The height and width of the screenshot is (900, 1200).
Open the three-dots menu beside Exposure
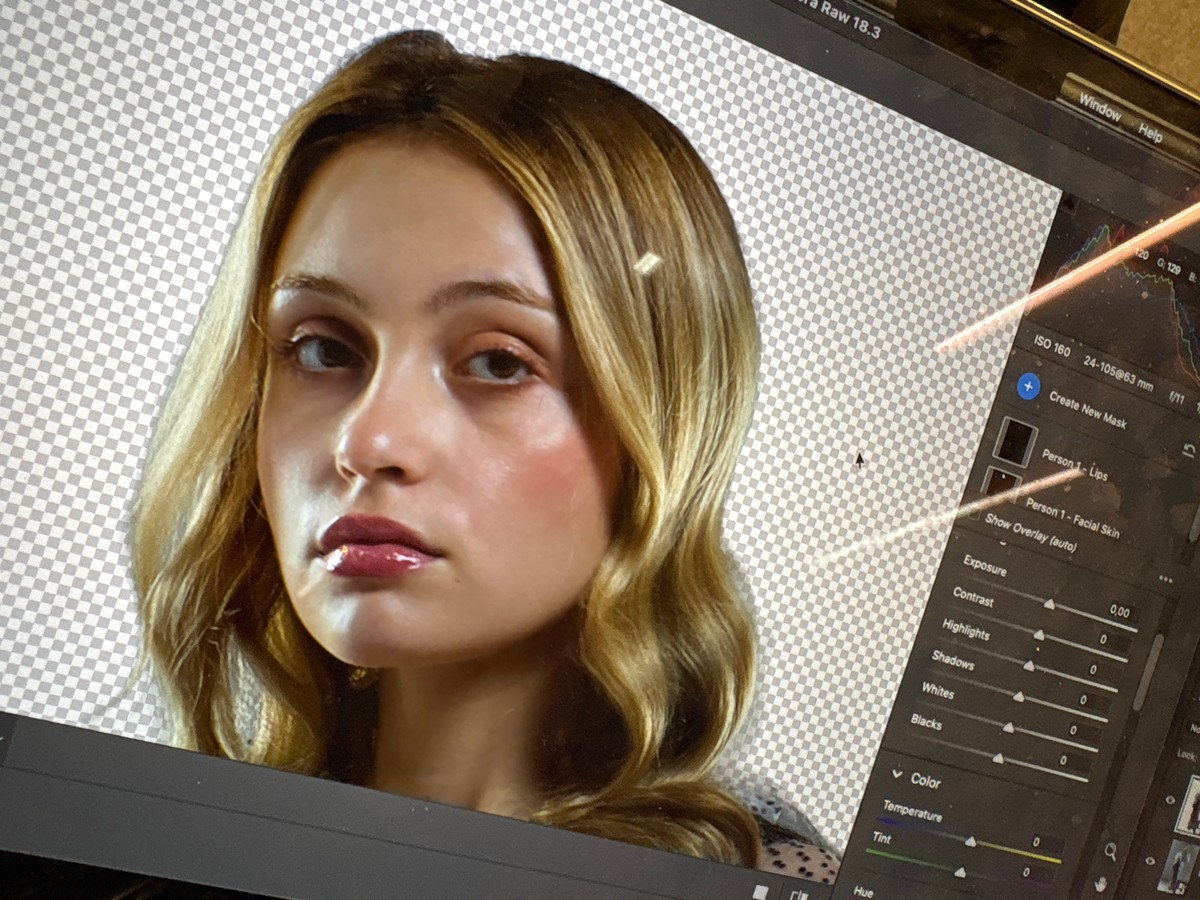click(x=1165, y=579)
